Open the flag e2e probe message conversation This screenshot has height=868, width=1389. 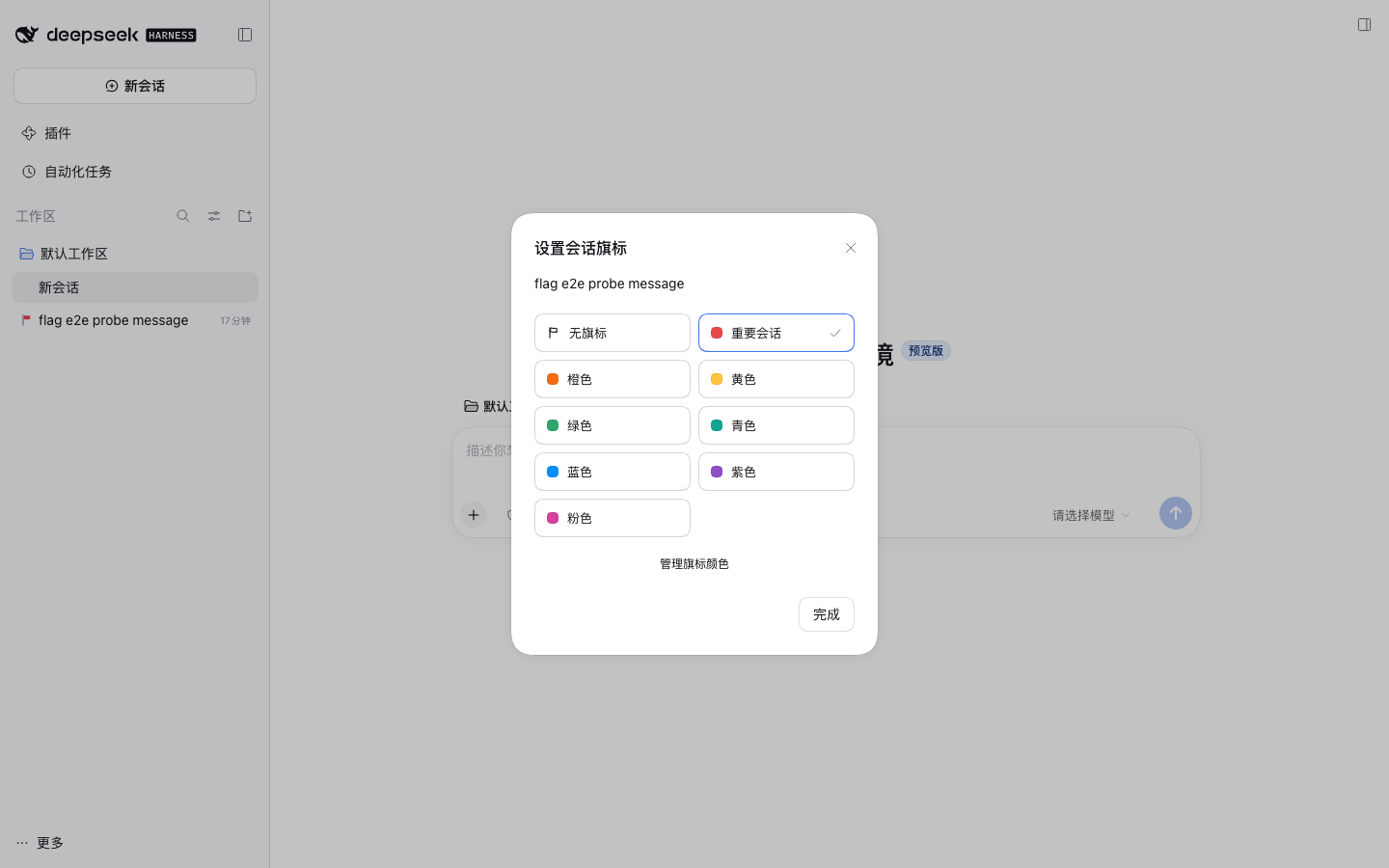pos(135,320)
